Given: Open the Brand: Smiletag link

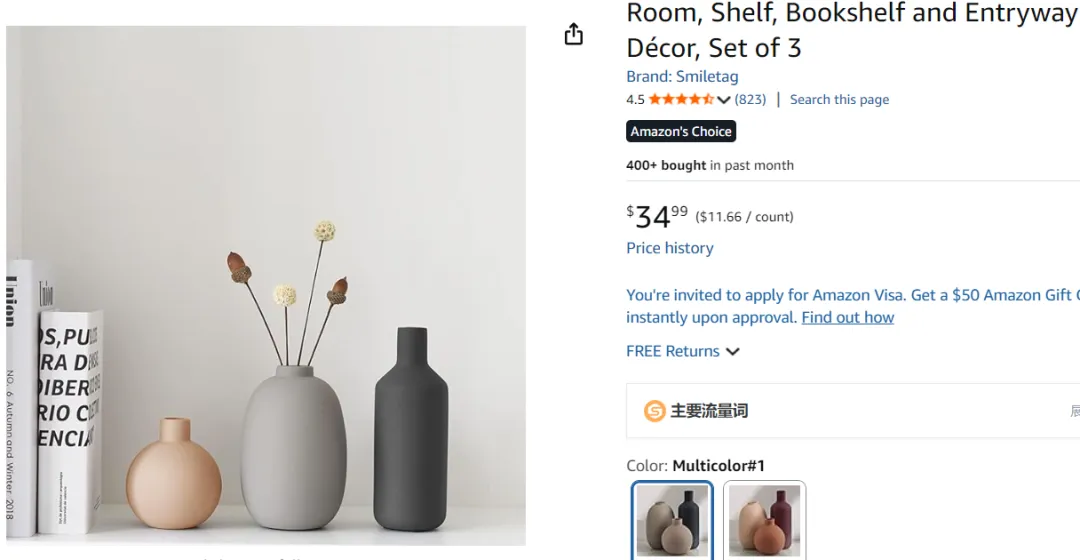Looking at the screenshot, I should [682, 76].
